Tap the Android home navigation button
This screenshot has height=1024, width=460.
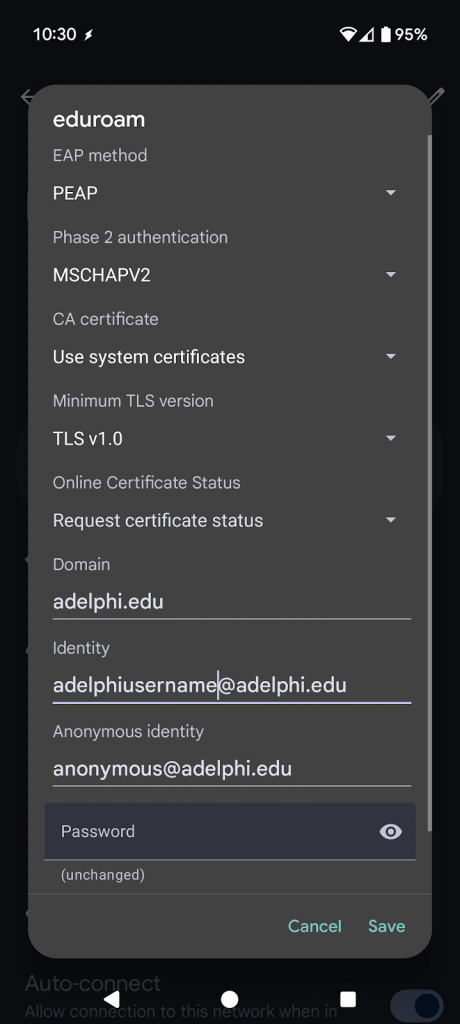click(229, 999)
